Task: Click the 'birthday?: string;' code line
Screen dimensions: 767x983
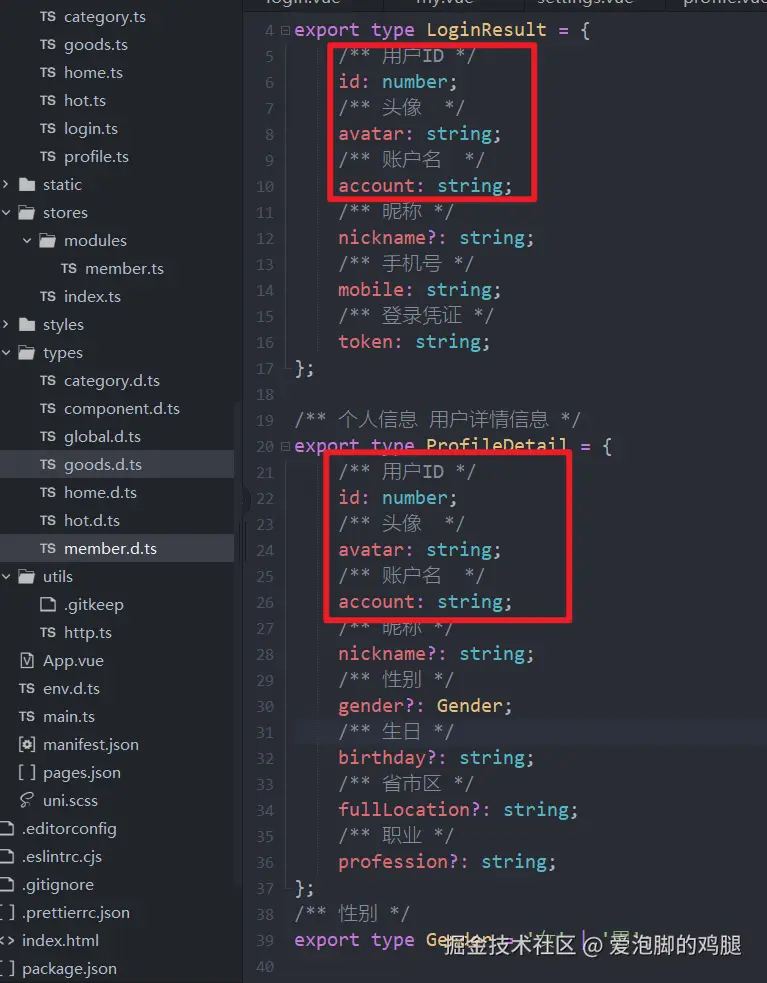Action: coord(436,759)
